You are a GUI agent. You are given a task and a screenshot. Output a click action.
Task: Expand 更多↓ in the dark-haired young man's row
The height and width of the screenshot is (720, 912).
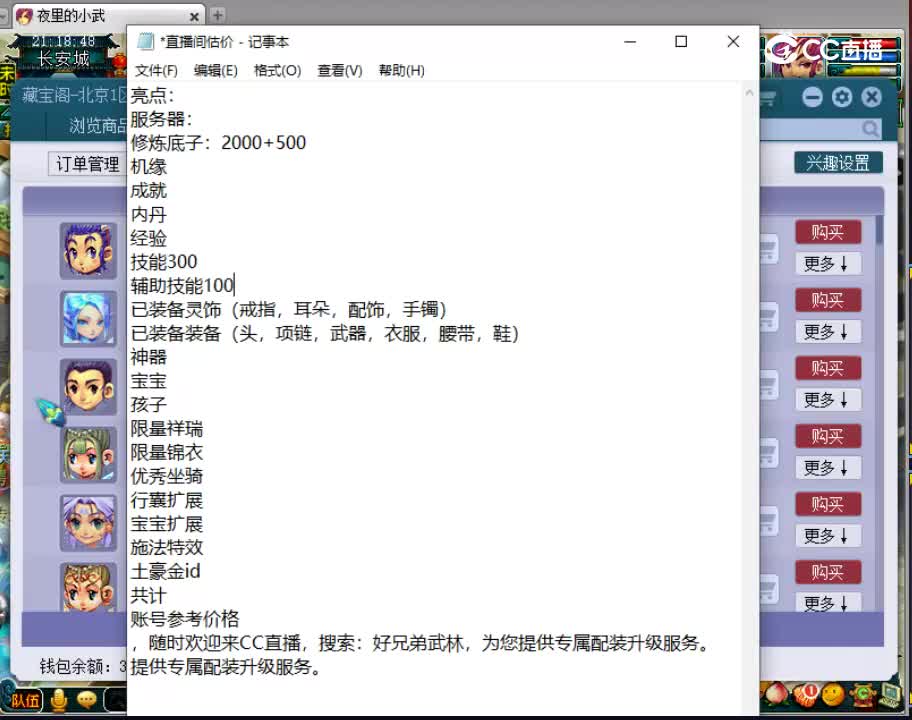(x=828, y=400)
